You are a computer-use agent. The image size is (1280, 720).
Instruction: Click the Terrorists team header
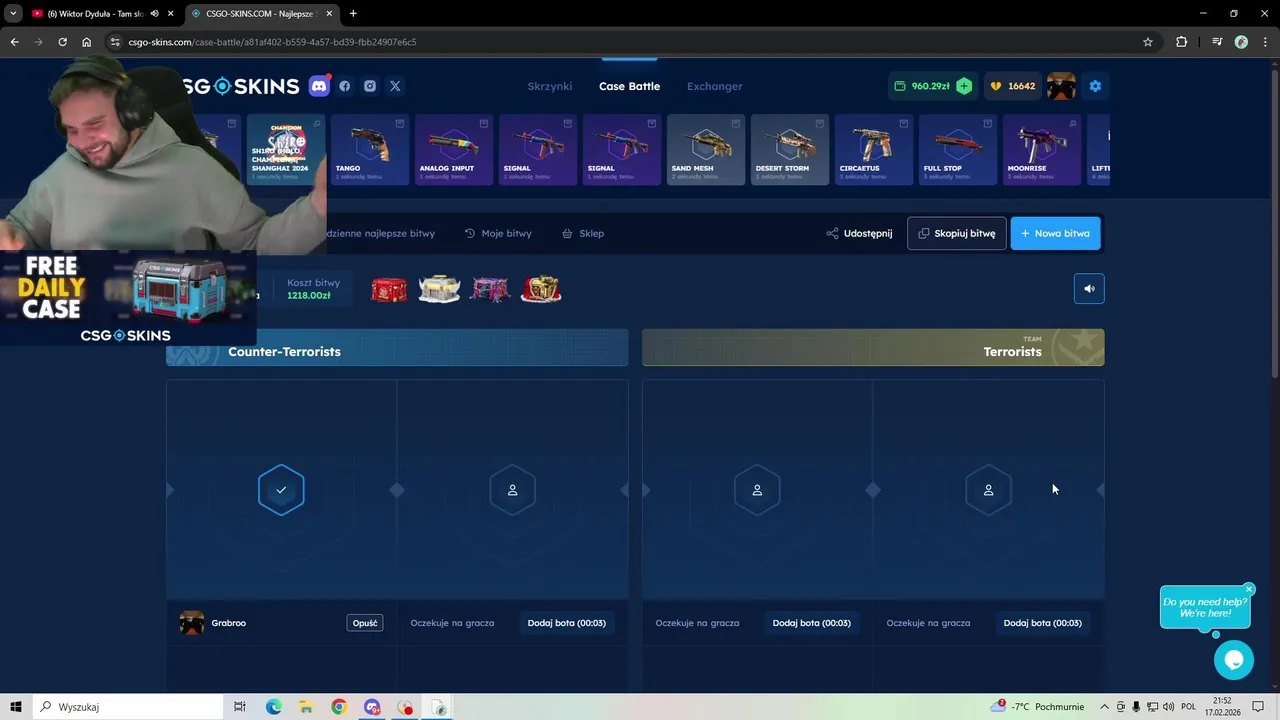(x=873, y=348)
